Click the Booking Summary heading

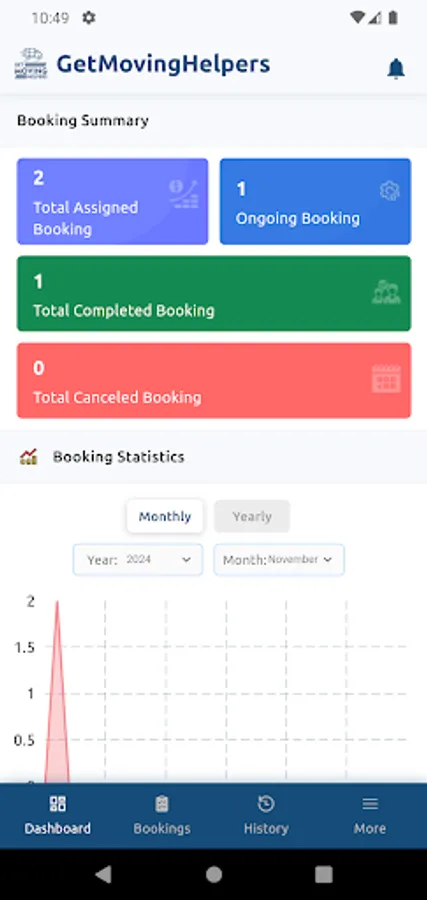83,121
